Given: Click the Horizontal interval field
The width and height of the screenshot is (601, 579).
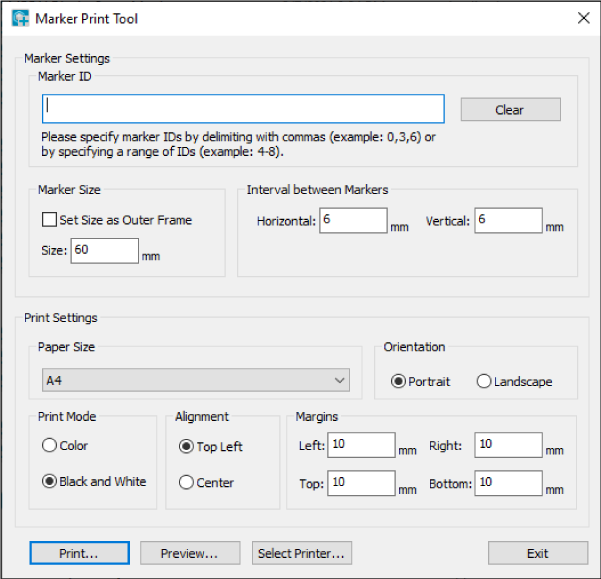Looking at the screenshot, I should coord(353,220).
